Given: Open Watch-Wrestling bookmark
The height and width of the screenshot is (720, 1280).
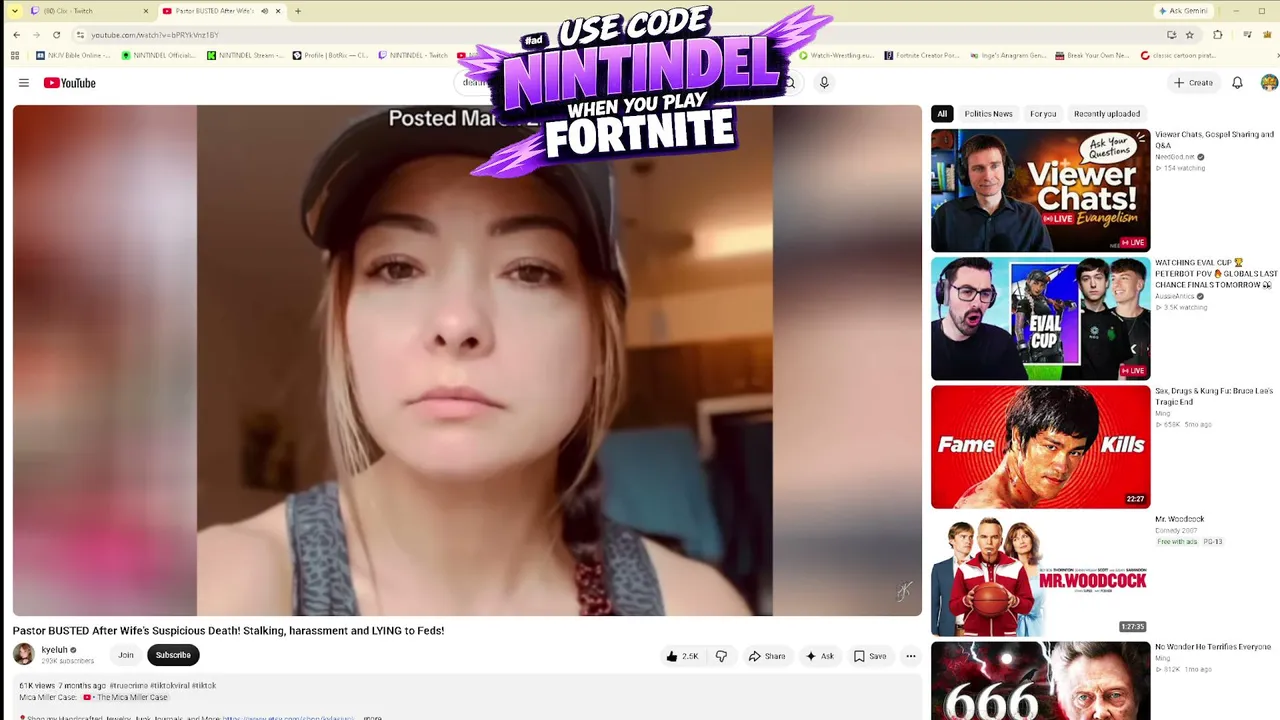Looking at the screenshot, I should point(837,56).
